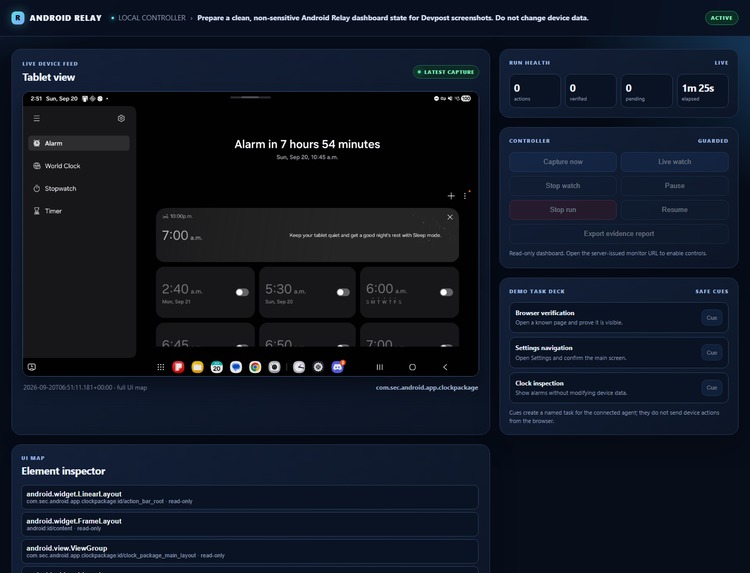Click Export evidence report
750x573 pixels.
click(x=619, y=233)
